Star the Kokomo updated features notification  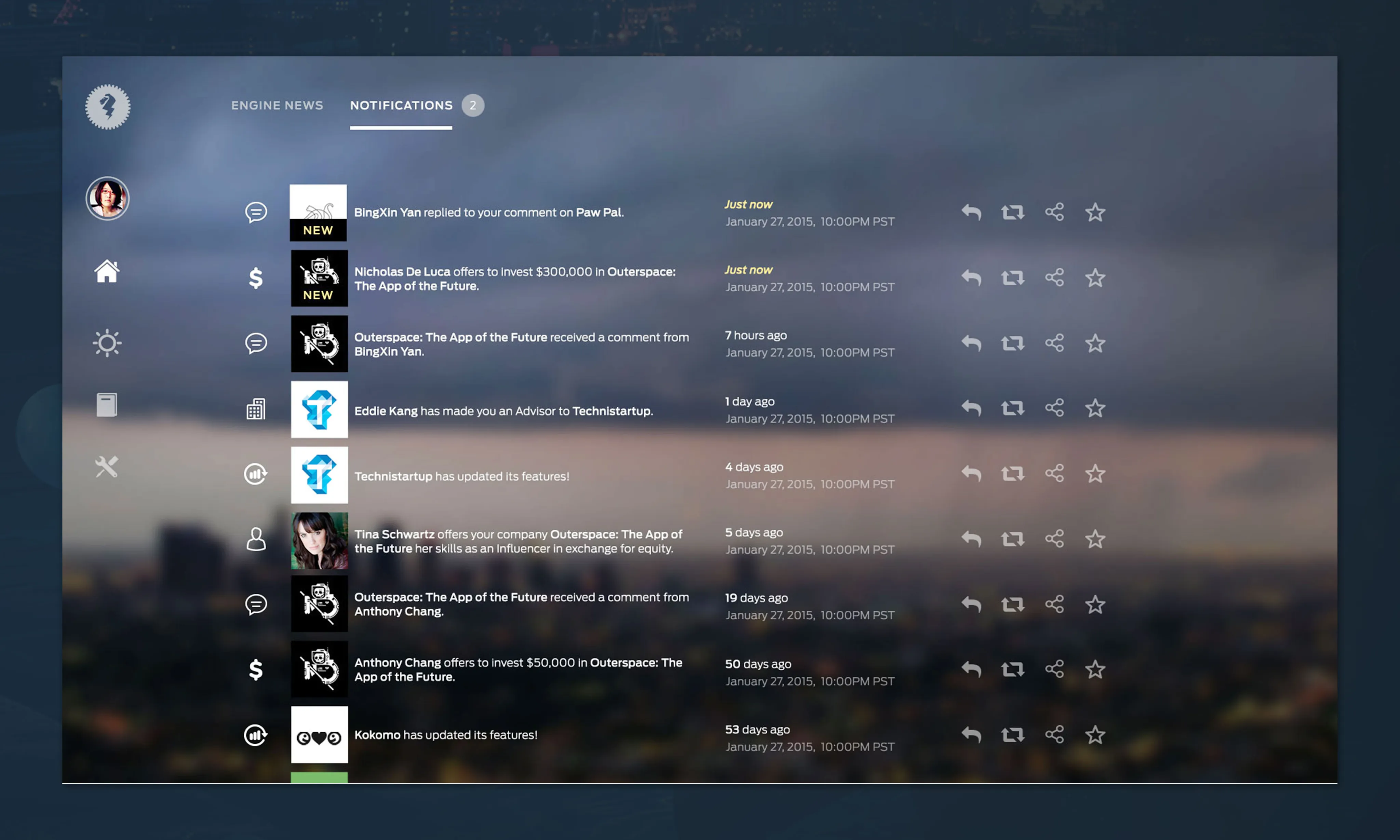1095,735
